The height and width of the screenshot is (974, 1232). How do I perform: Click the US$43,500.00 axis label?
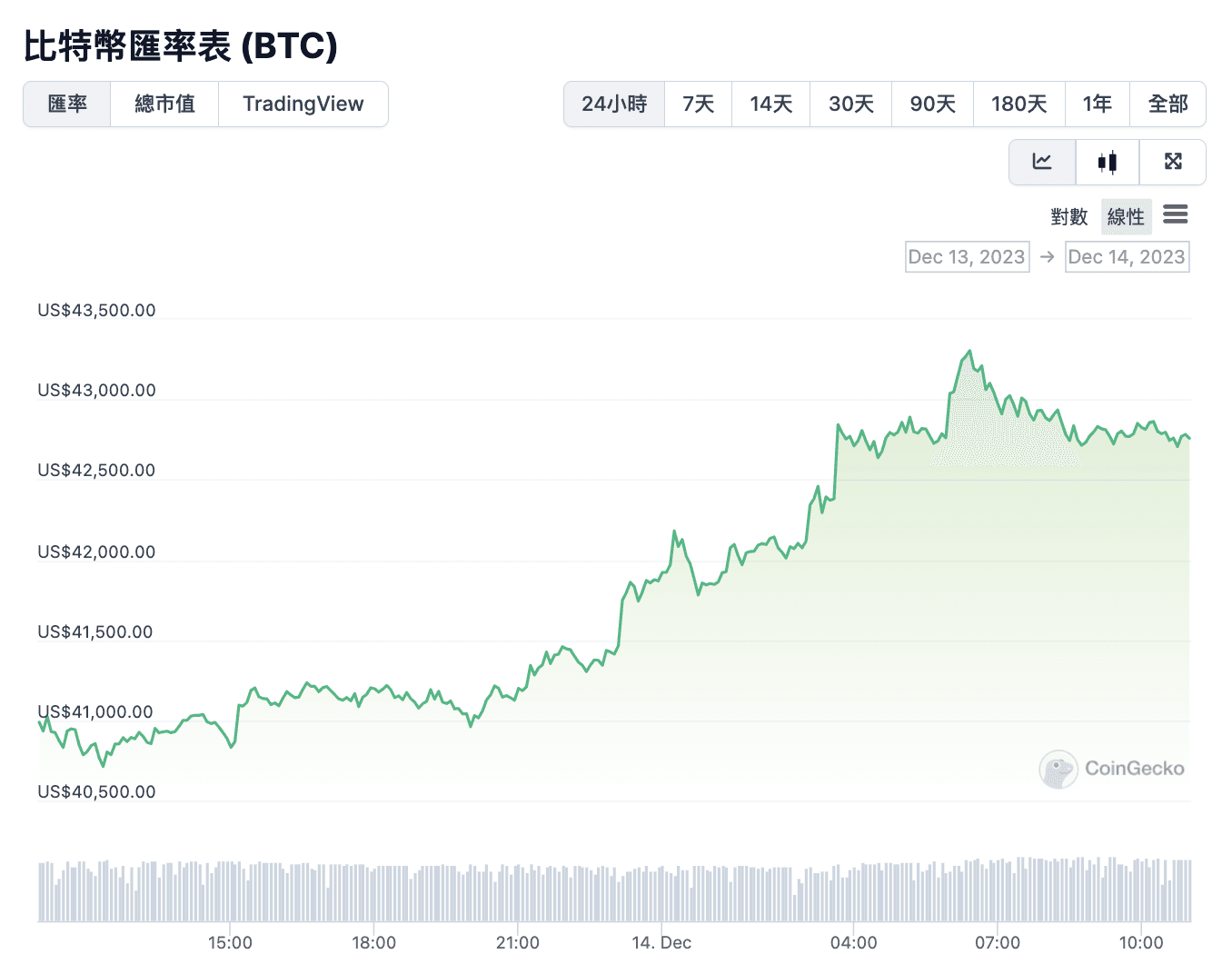point(96,311)
